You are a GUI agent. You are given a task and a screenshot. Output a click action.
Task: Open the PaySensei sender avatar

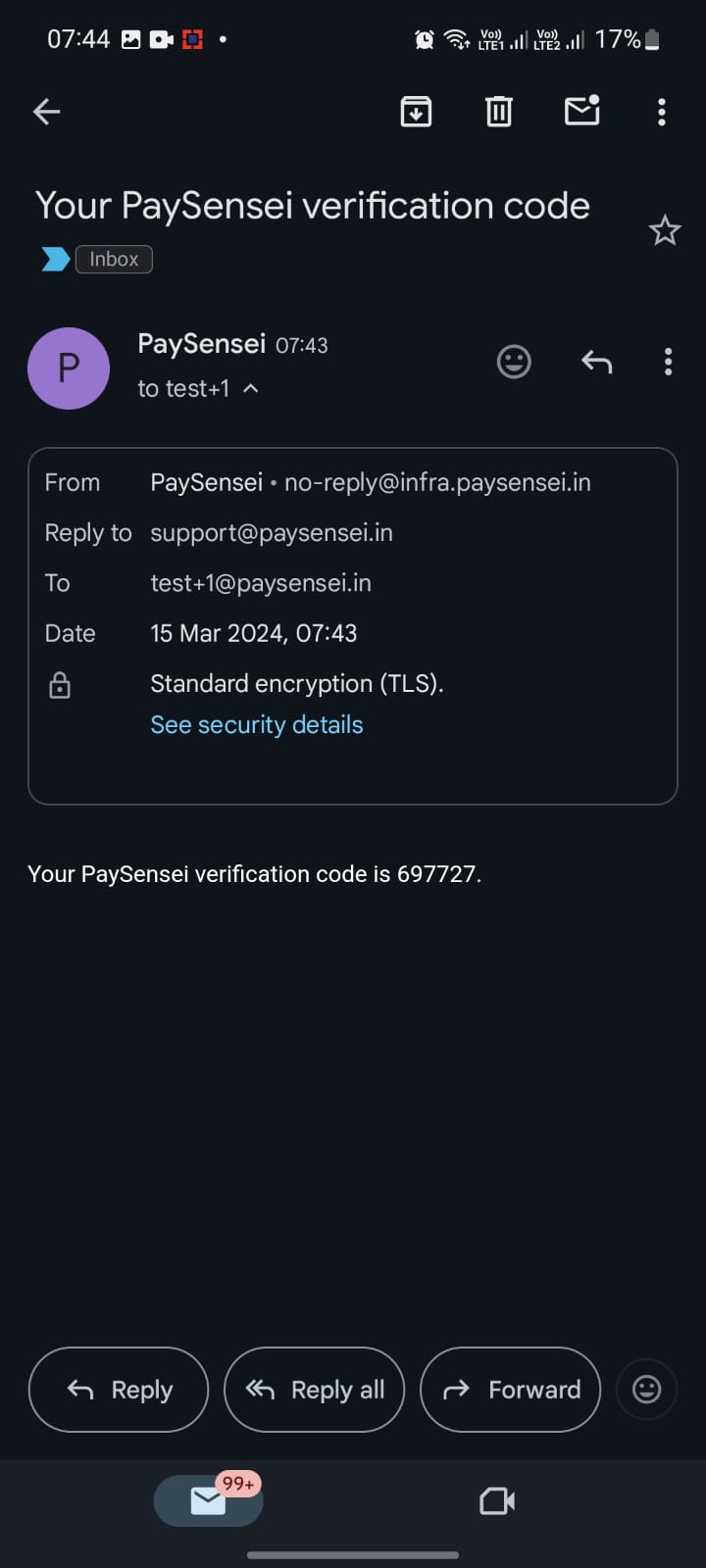click(69, 368)
